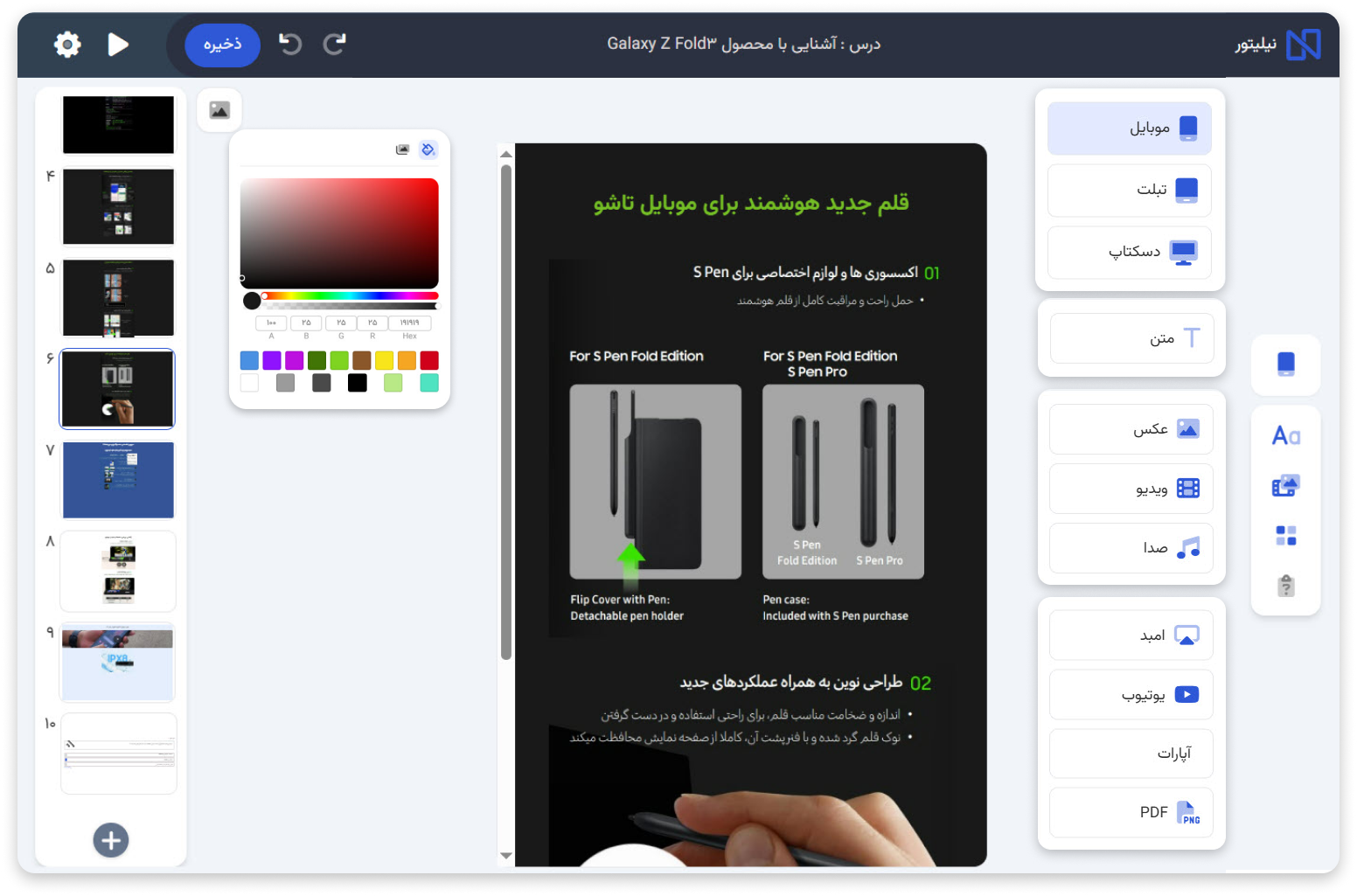Image resolution: width=1357 pixels, height=896 pixels.
Task: Add a صدا audio element
Action: point(1131,548)
